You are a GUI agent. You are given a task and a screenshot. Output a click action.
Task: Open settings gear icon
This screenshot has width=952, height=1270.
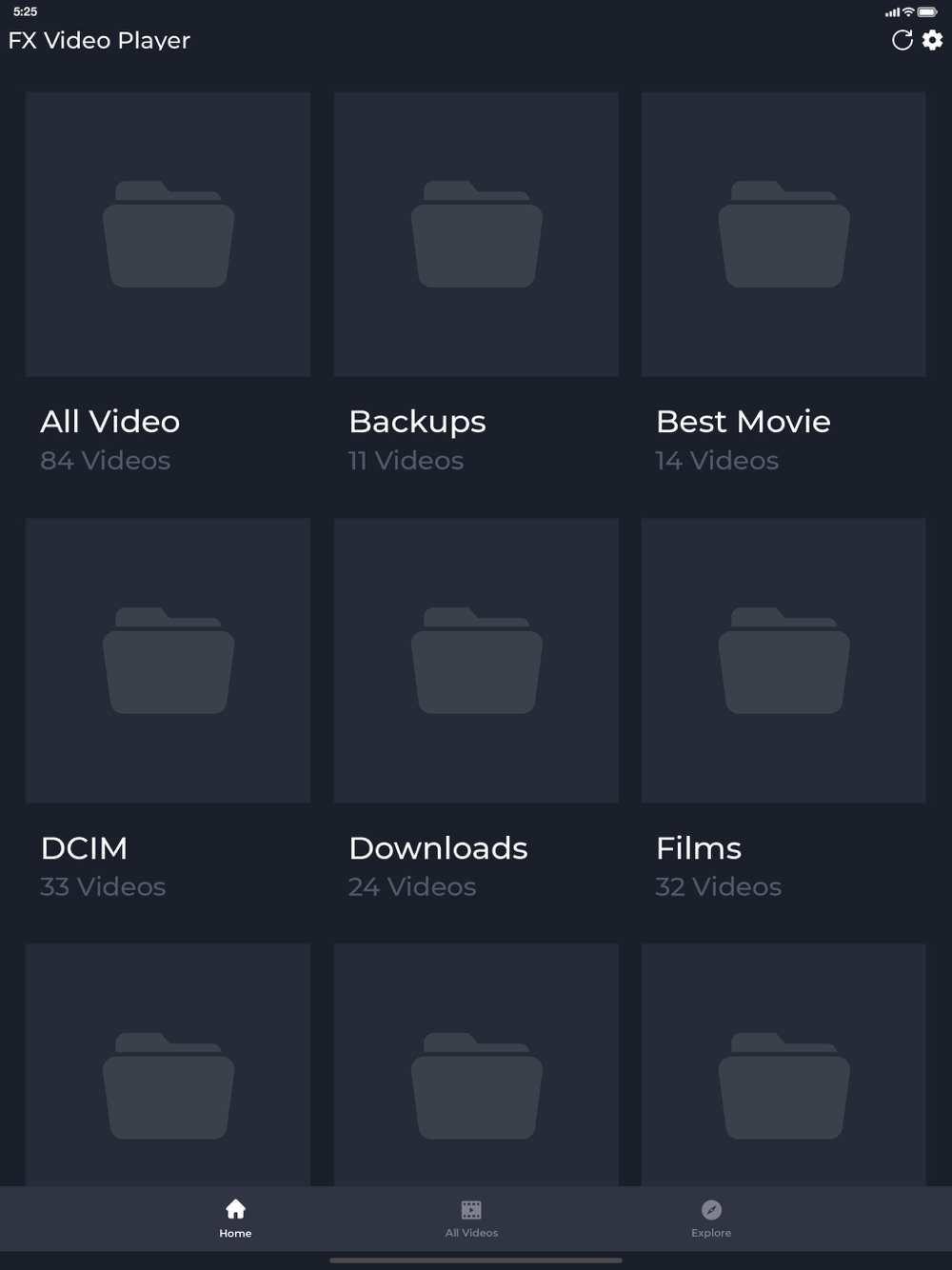pyautogui.click(x=933, y=40)
